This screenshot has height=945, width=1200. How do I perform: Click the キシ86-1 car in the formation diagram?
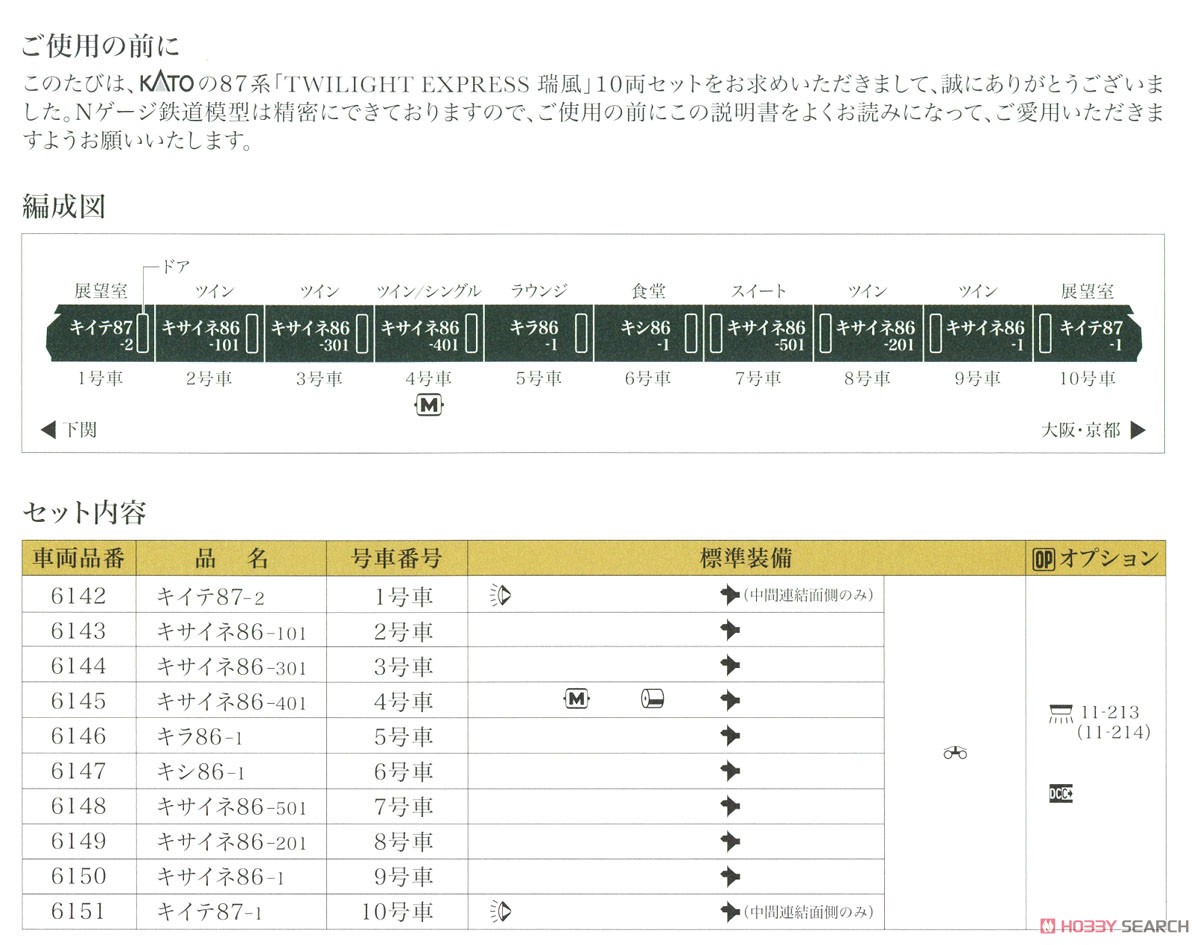pyautogui.click(x=649, y=334)
